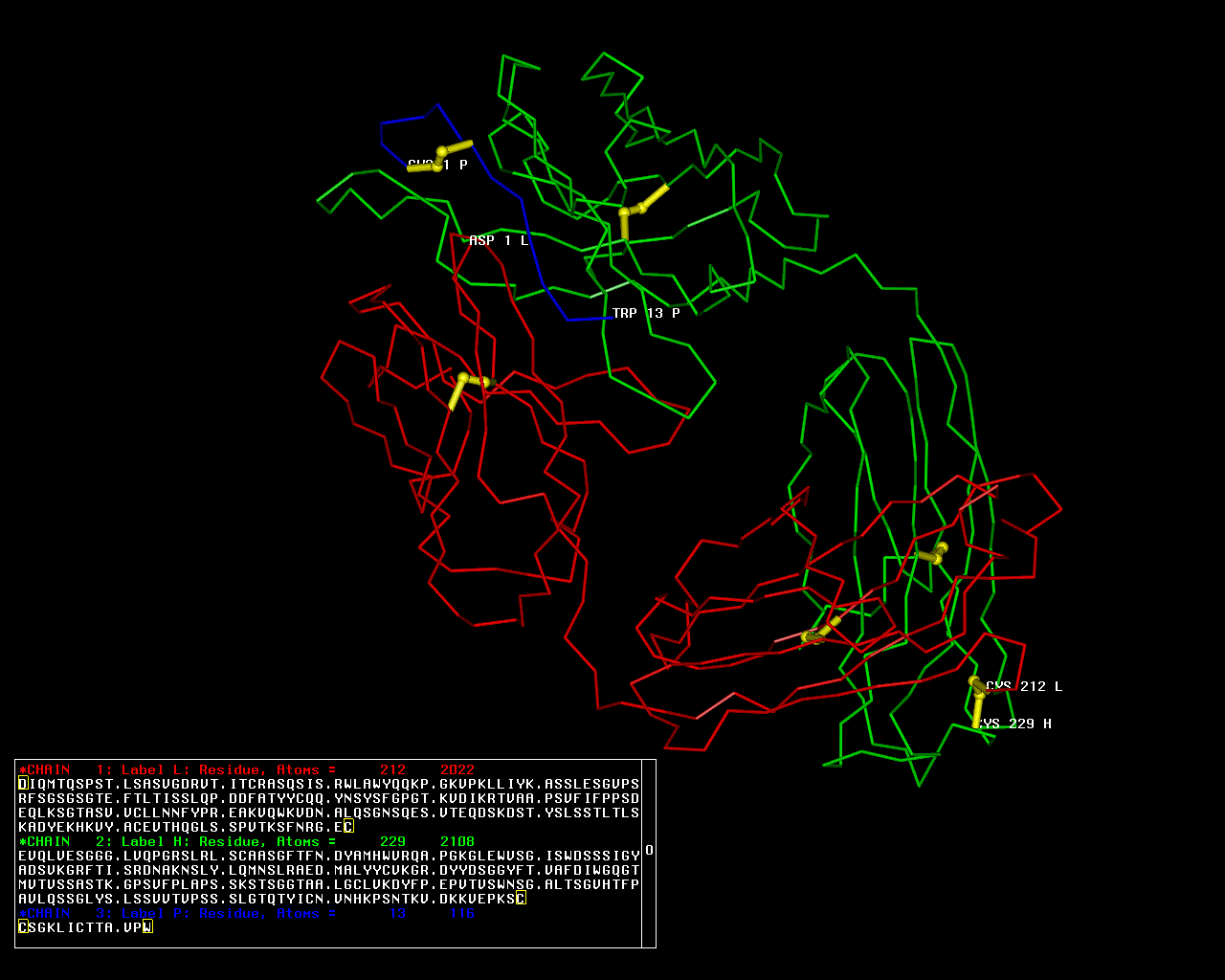The width and height of the screenshot is (1225, 980).
Task: Select highlighted residue D starting chain L sequence
Action: point(23,784)
